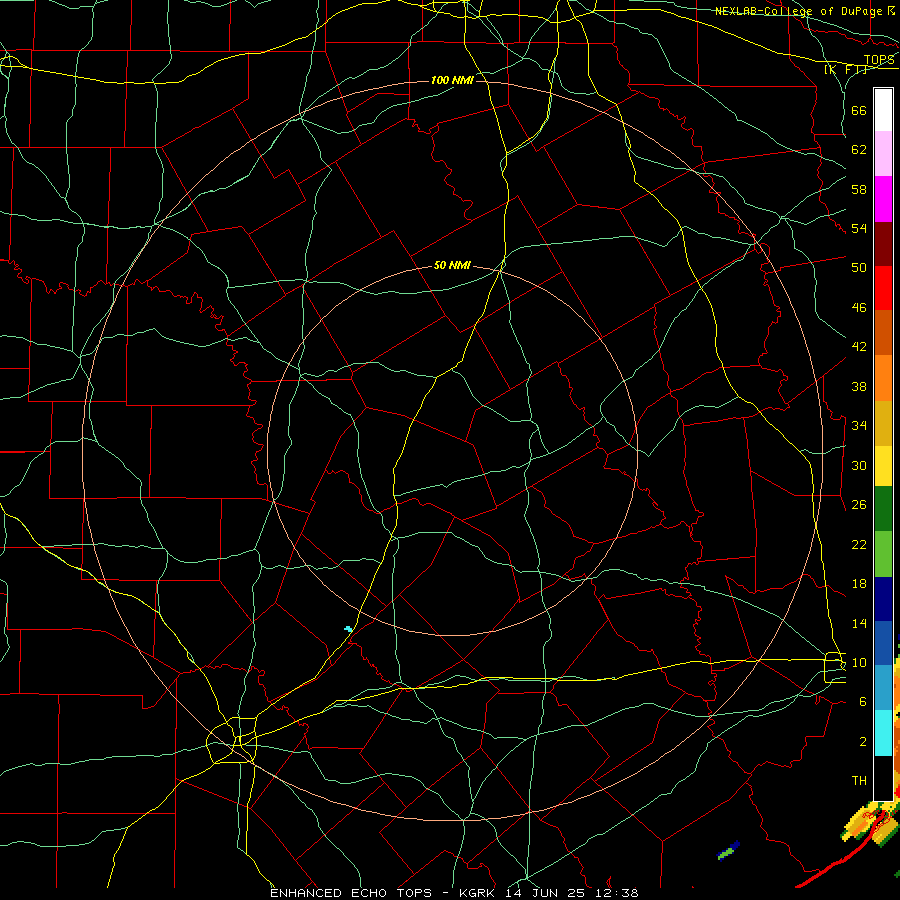Click the legend value '54'
Image resolution: width=900 pixels, height=900 pixels.
click(859, 228)
